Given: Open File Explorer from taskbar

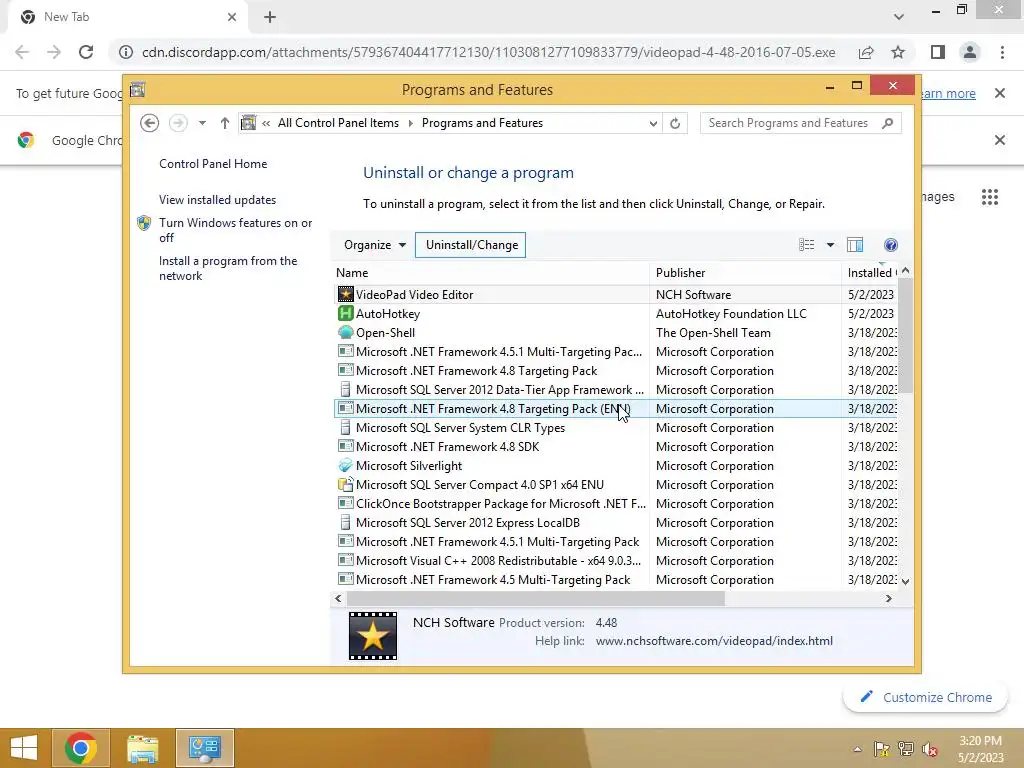Looking at the screenshot, I should click(x=142, y=748).
